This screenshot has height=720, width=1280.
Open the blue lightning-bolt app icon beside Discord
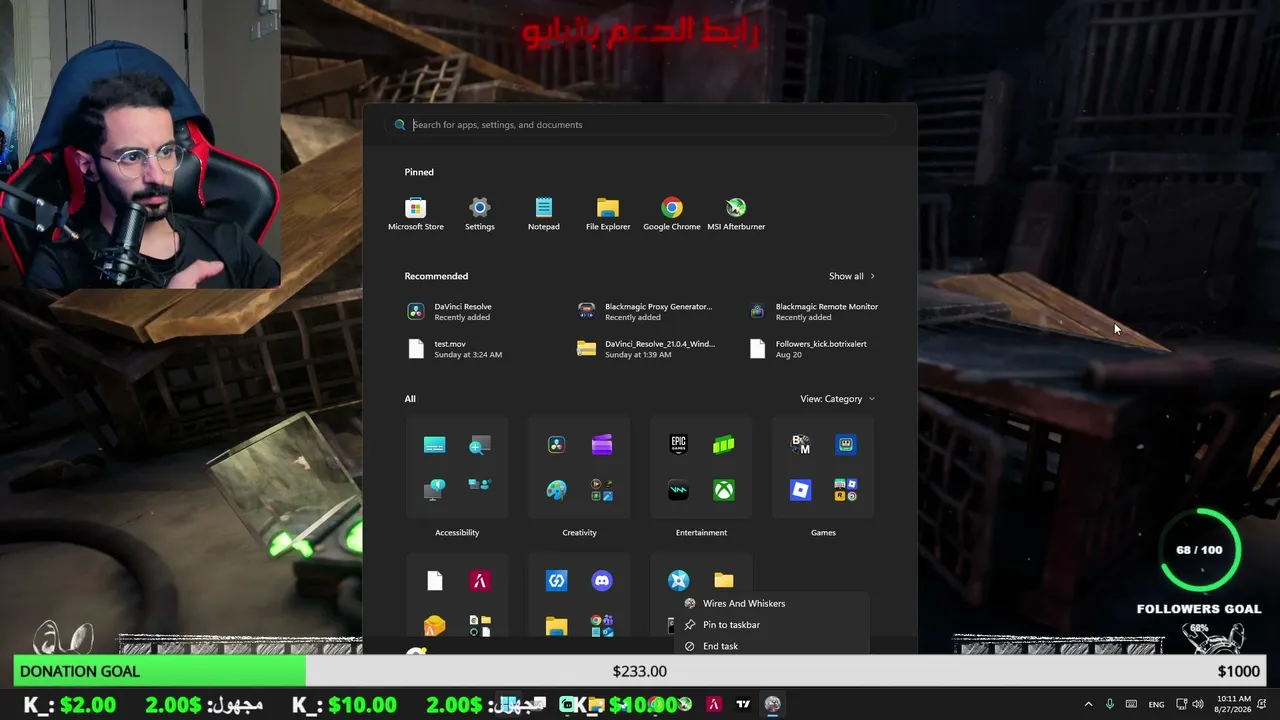tap(556, 581)
